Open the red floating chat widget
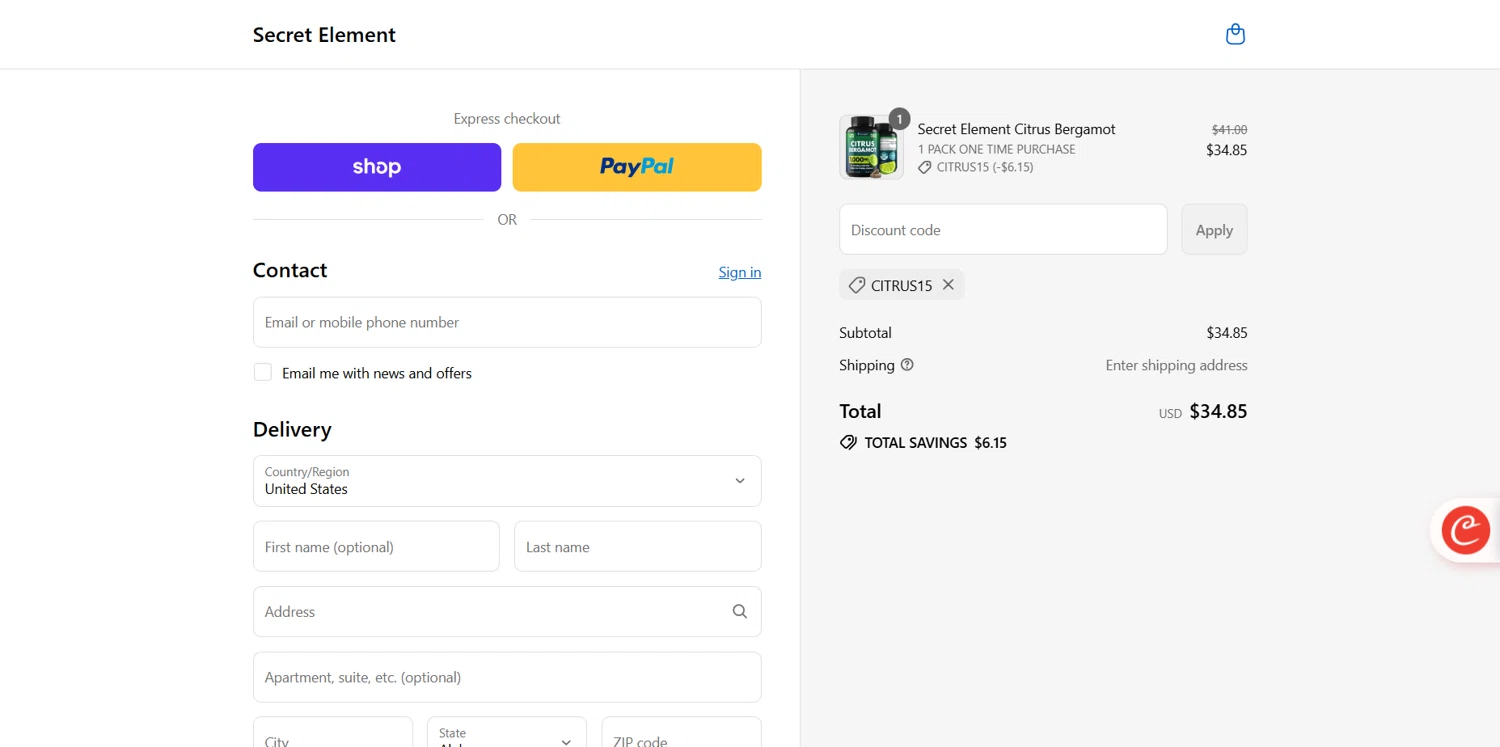The width and height of the screenshot is (1500, 747). tap(1466, 530)
